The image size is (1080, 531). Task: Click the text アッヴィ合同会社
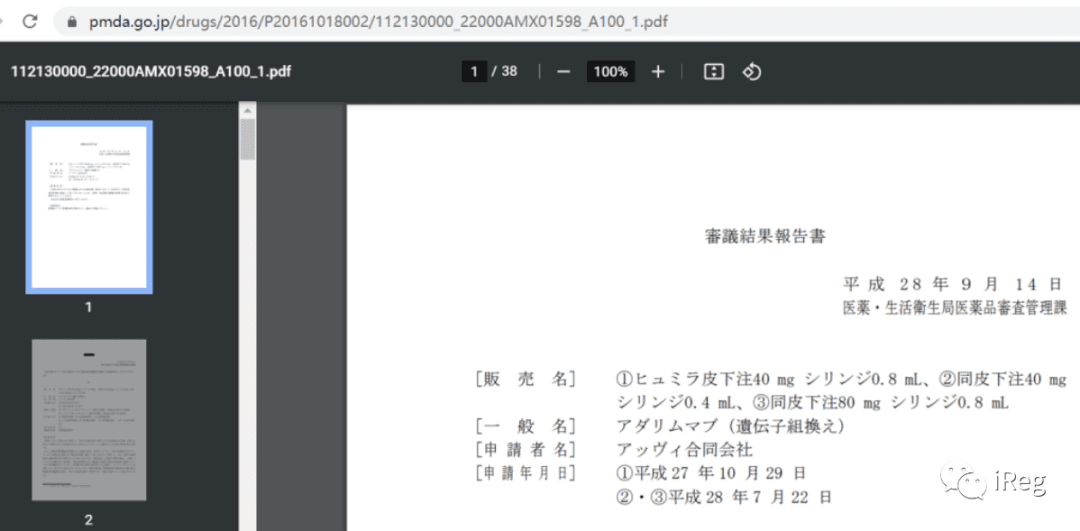[685, 450]
